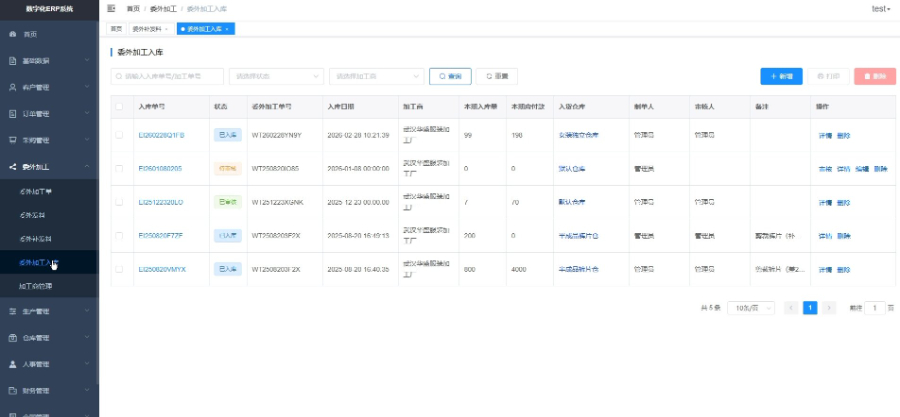Open the 请选择加工商 processor dropdown
This screenshot has height=417, width=900.
tap(377, 76)
